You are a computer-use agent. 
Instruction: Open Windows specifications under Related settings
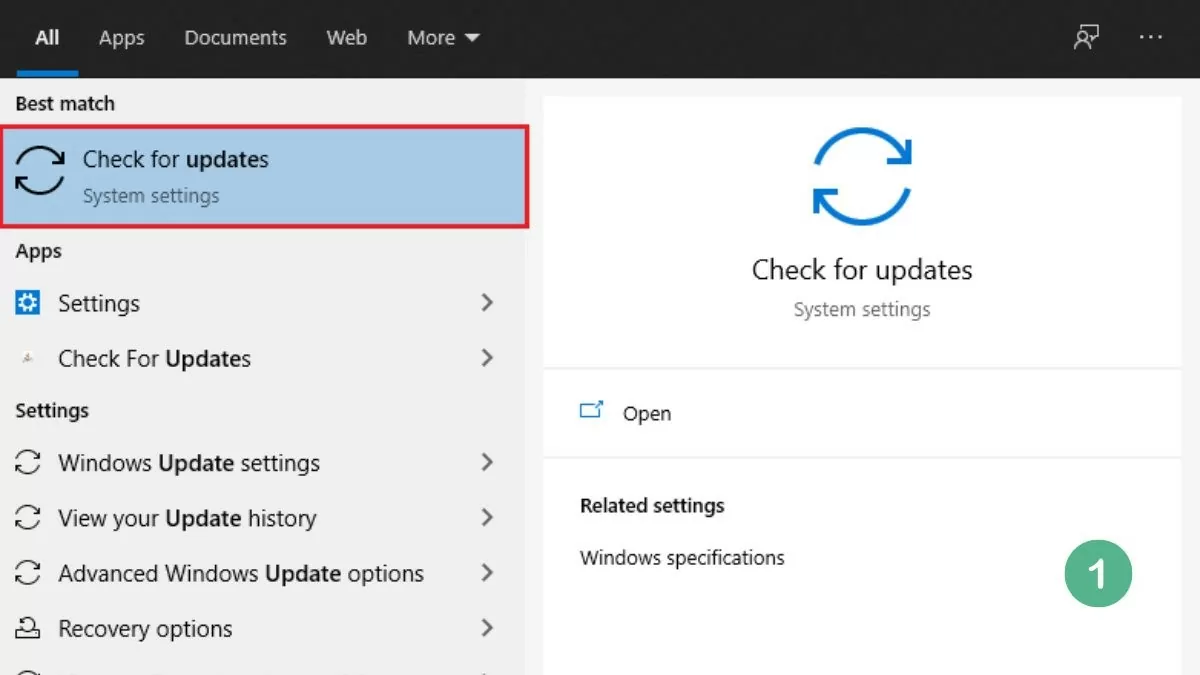(682, 557)
